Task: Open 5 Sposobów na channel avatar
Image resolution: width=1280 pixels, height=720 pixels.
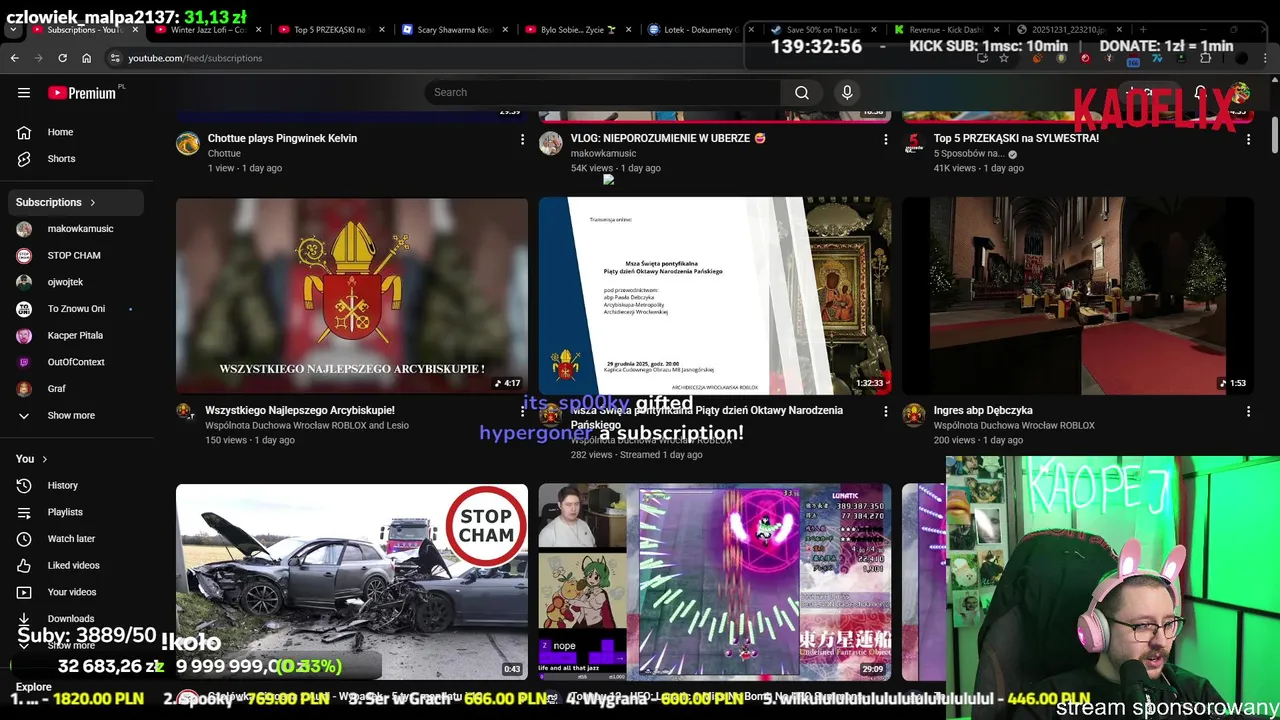Action: (x=914, y=143)
